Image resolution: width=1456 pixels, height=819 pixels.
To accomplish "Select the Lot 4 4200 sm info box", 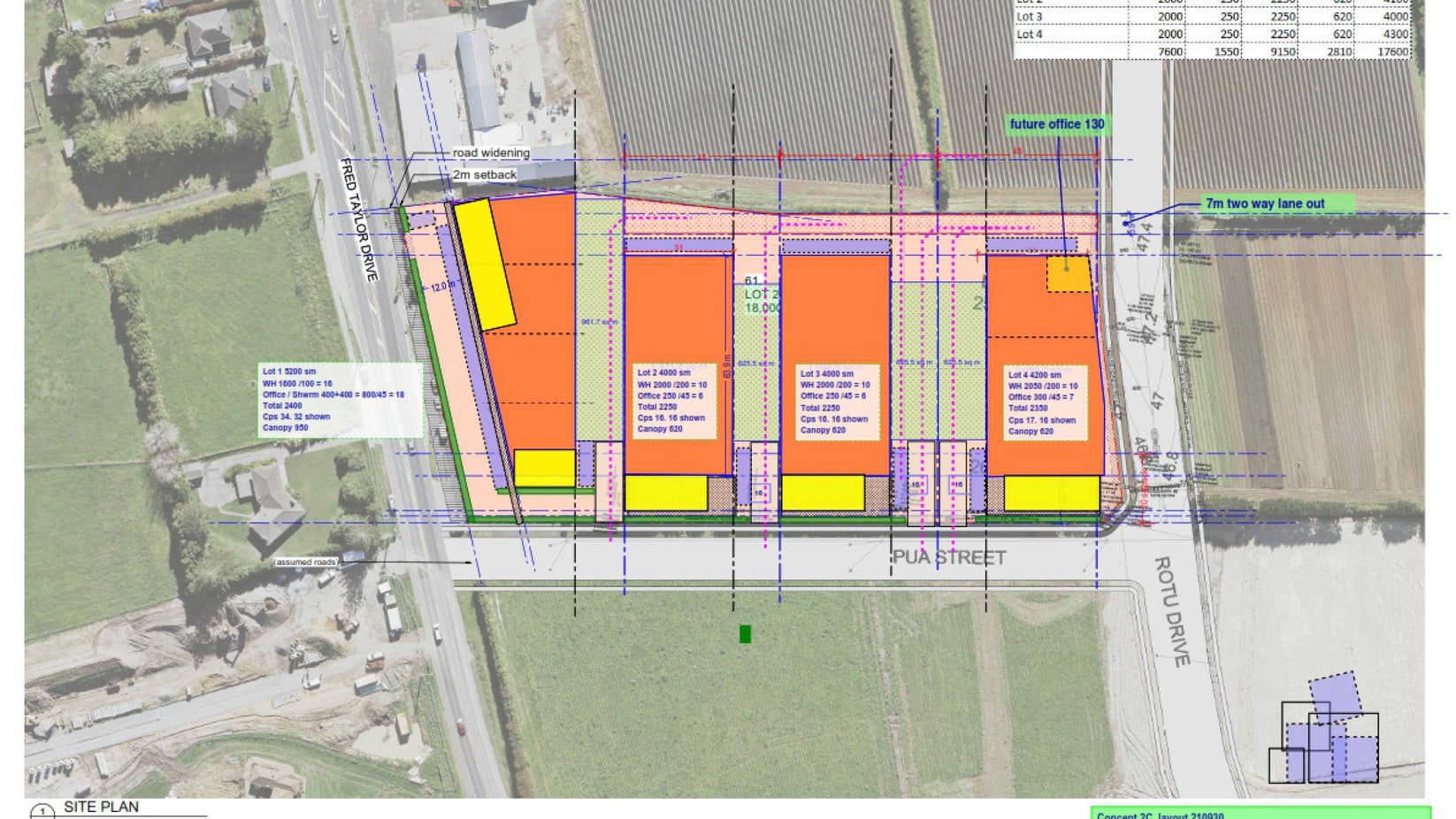I will (x=1043, y=402).
